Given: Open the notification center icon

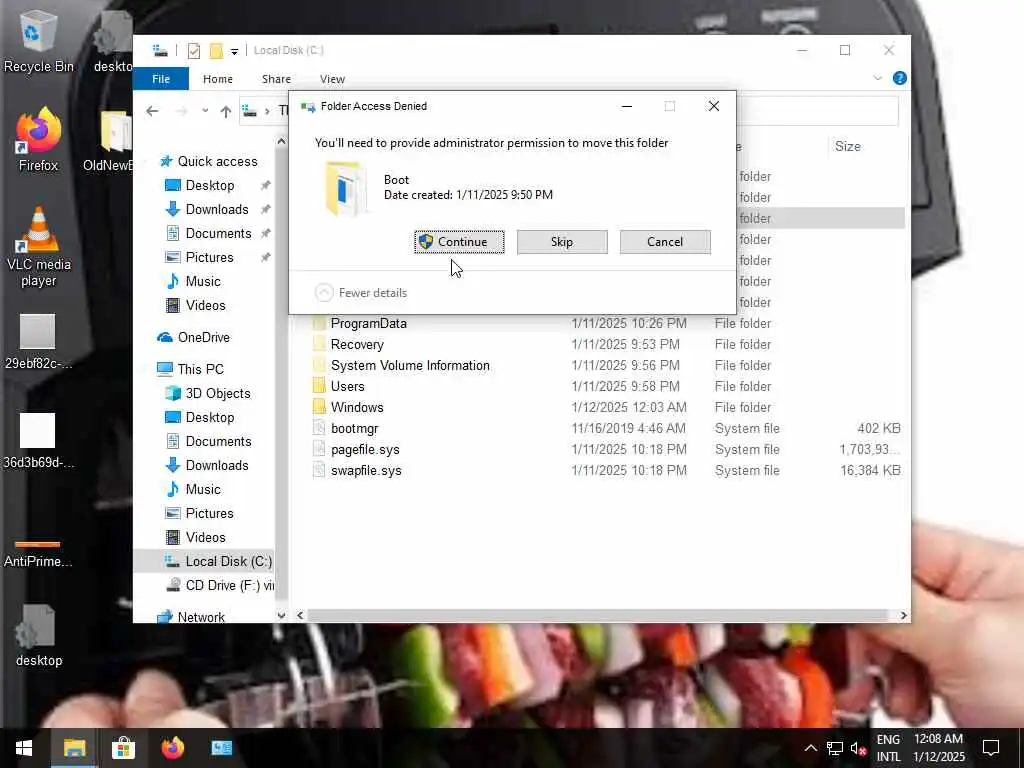Looking at the screenshot, I should (991, 748).
